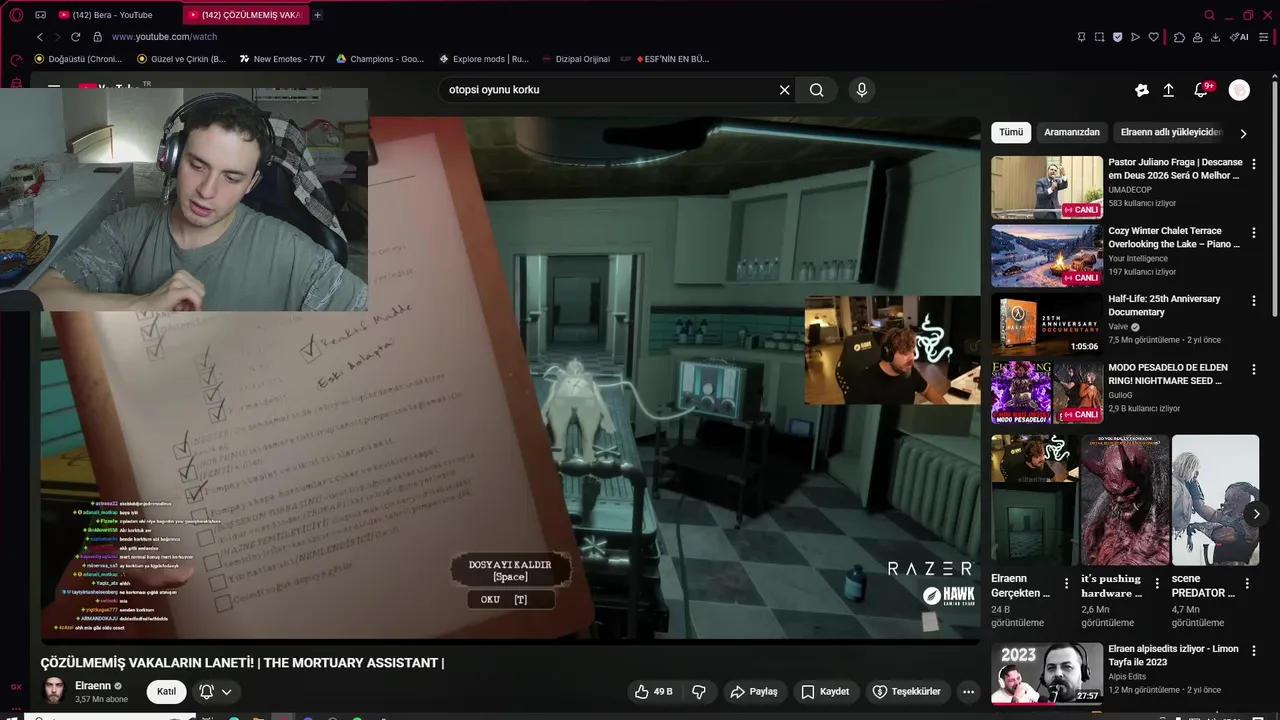Open Elraenn channel avatar
The image size is (1280, 720).
[54, 691]
